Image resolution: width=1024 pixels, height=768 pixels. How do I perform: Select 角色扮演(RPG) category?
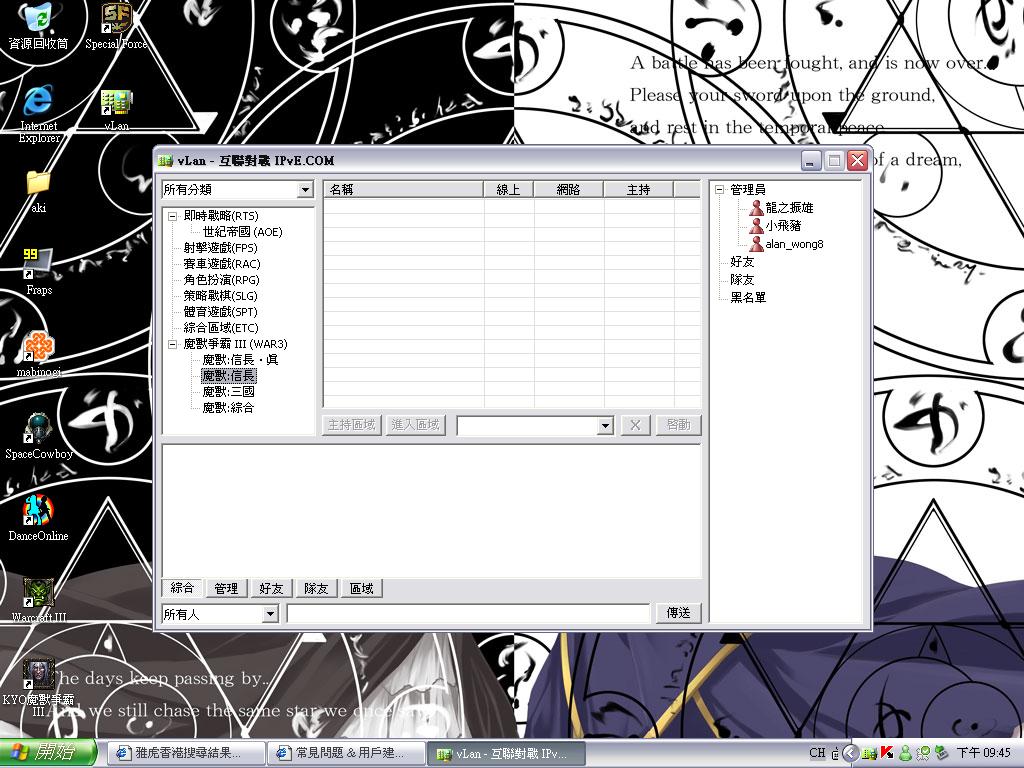click(221, 280)
